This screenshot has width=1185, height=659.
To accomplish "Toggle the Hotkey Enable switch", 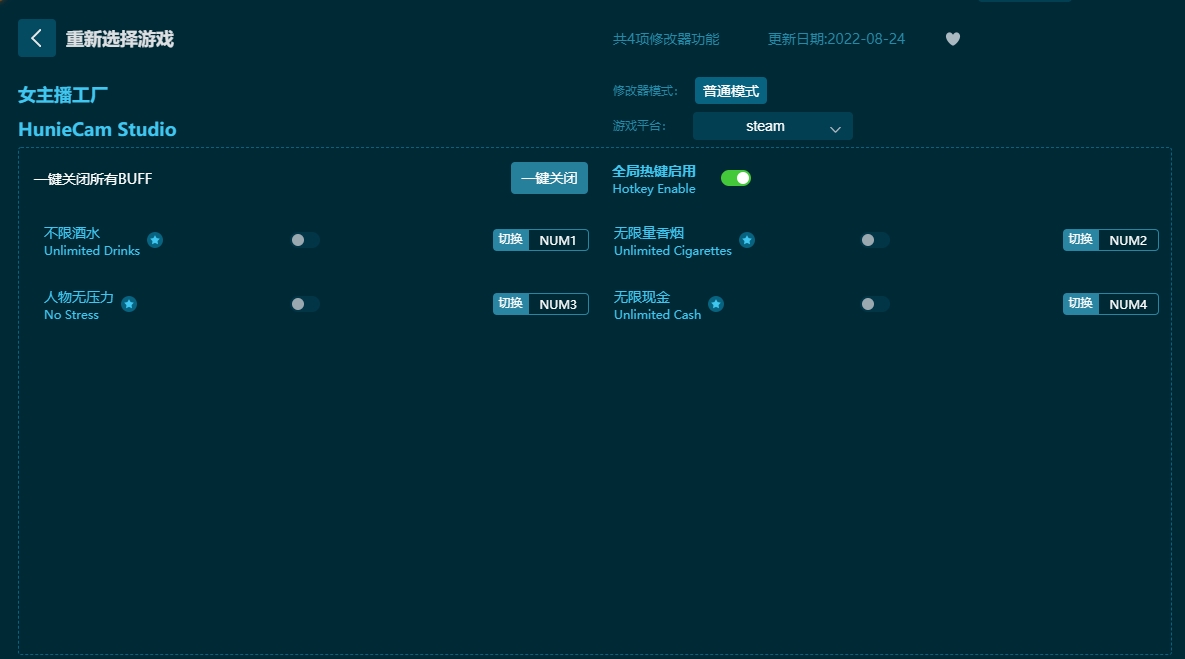I will (735, 178).
